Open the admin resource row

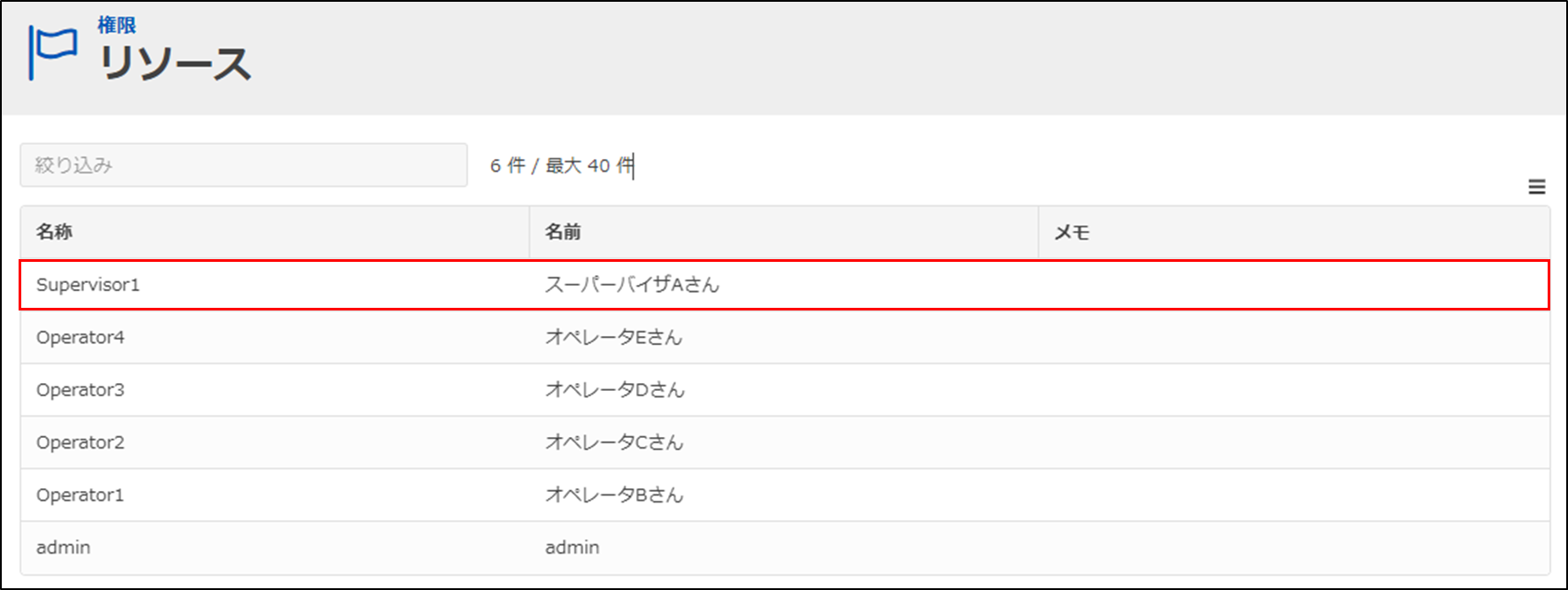pyautogui.click(x=63, y=548)
